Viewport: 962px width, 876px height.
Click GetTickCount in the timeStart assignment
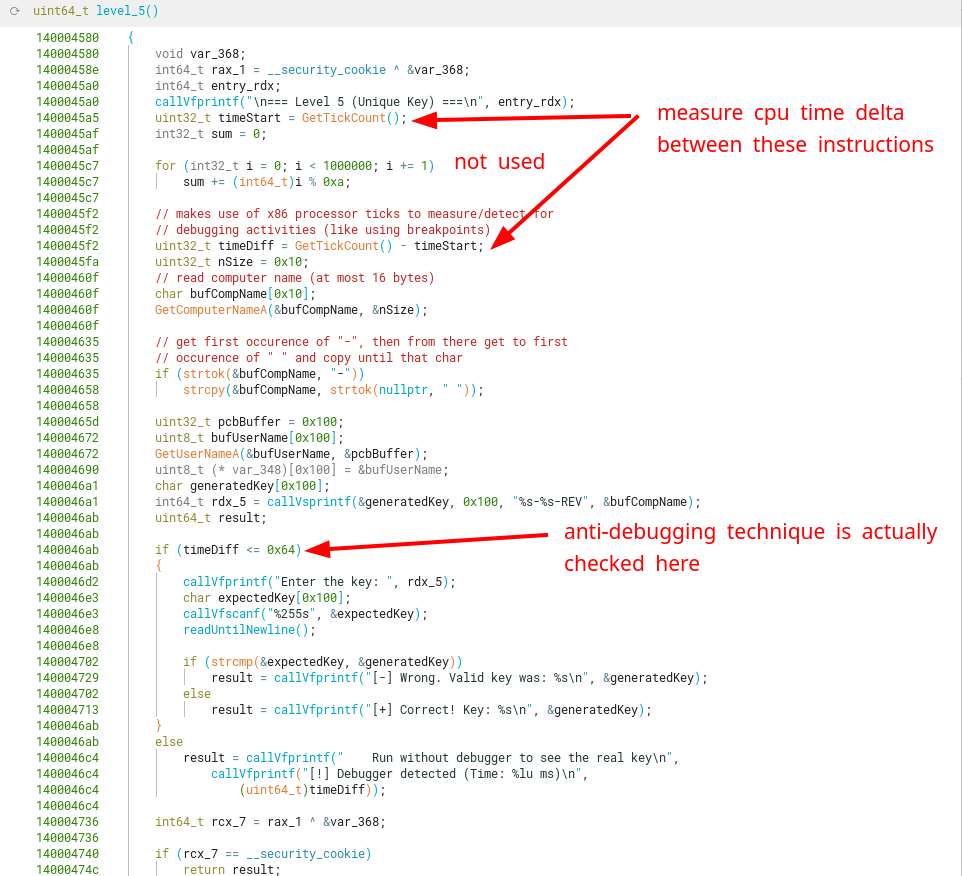click(344, 118)
